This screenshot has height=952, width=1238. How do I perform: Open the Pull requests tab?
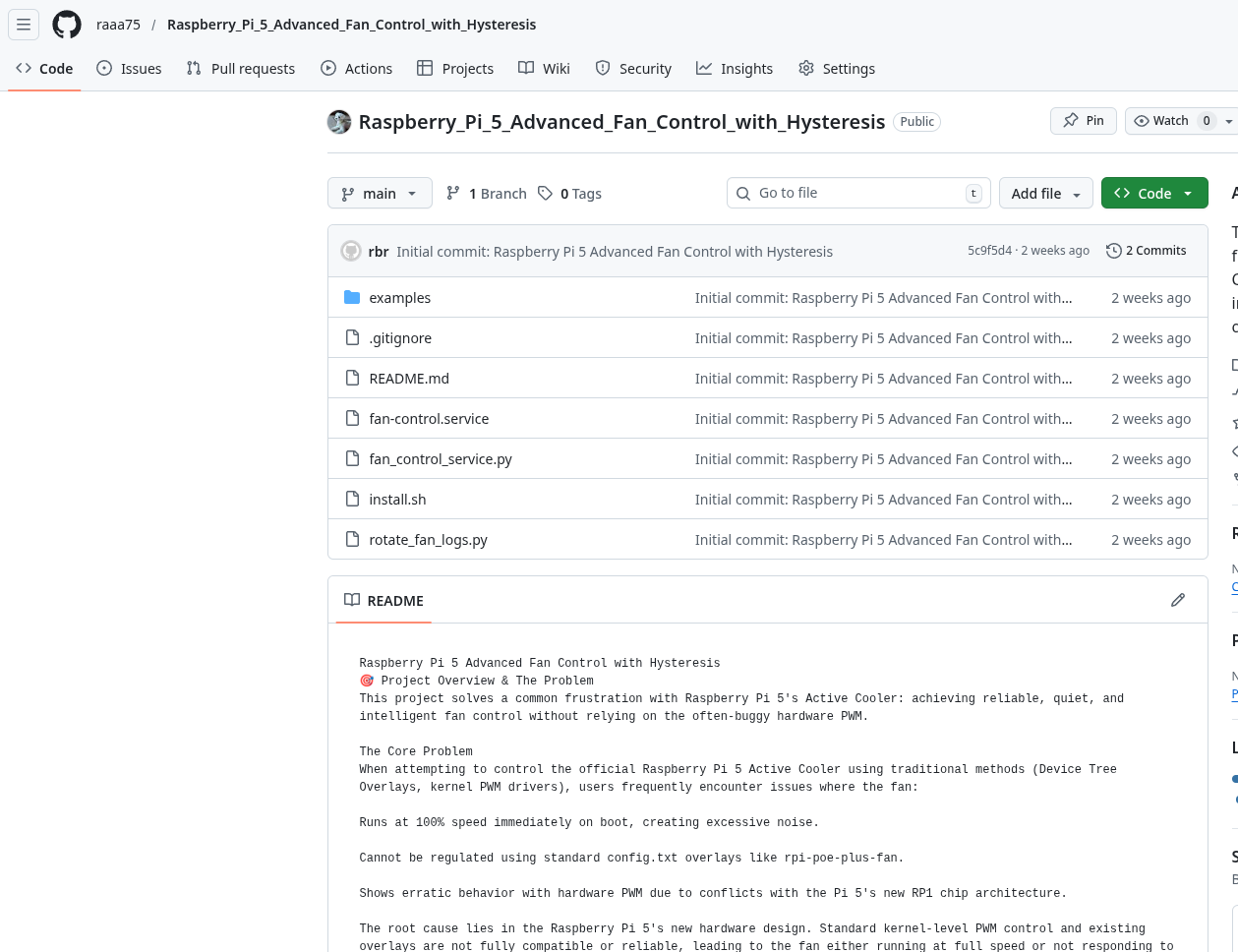click(241, 69)
